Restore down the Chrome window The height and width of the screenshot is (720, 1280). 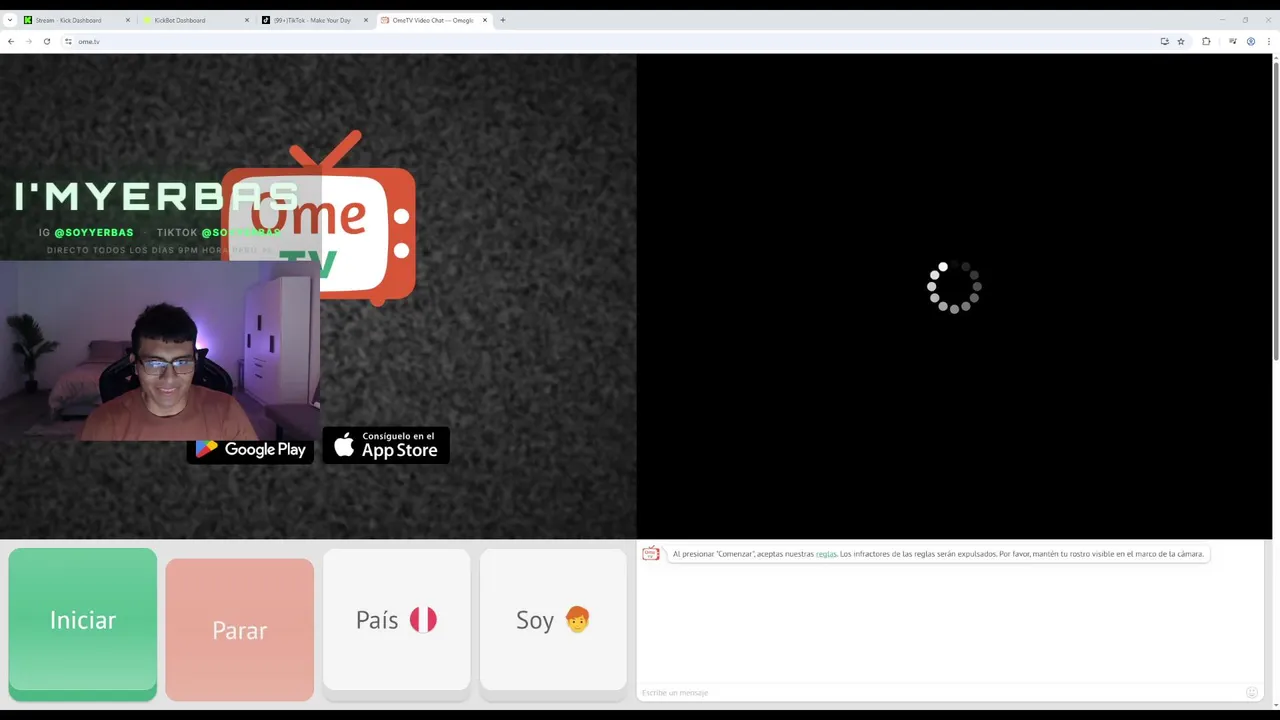click(1245, 20)
